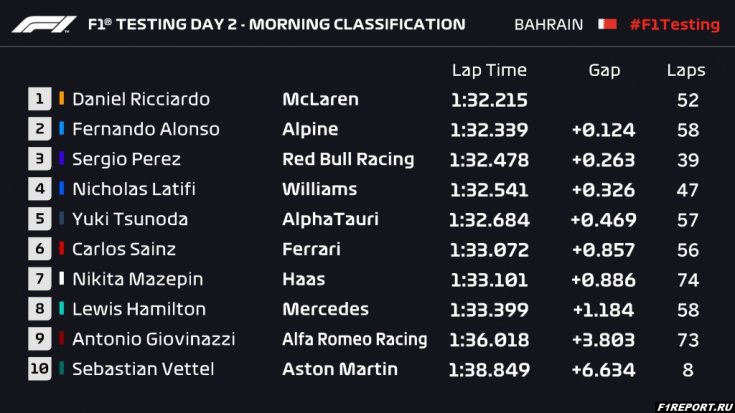Image resolution: width=735 pixels, height=413 pixels.
Task: Click the 1:32.215 fastest lap time
Action: (x=489, y=99)
